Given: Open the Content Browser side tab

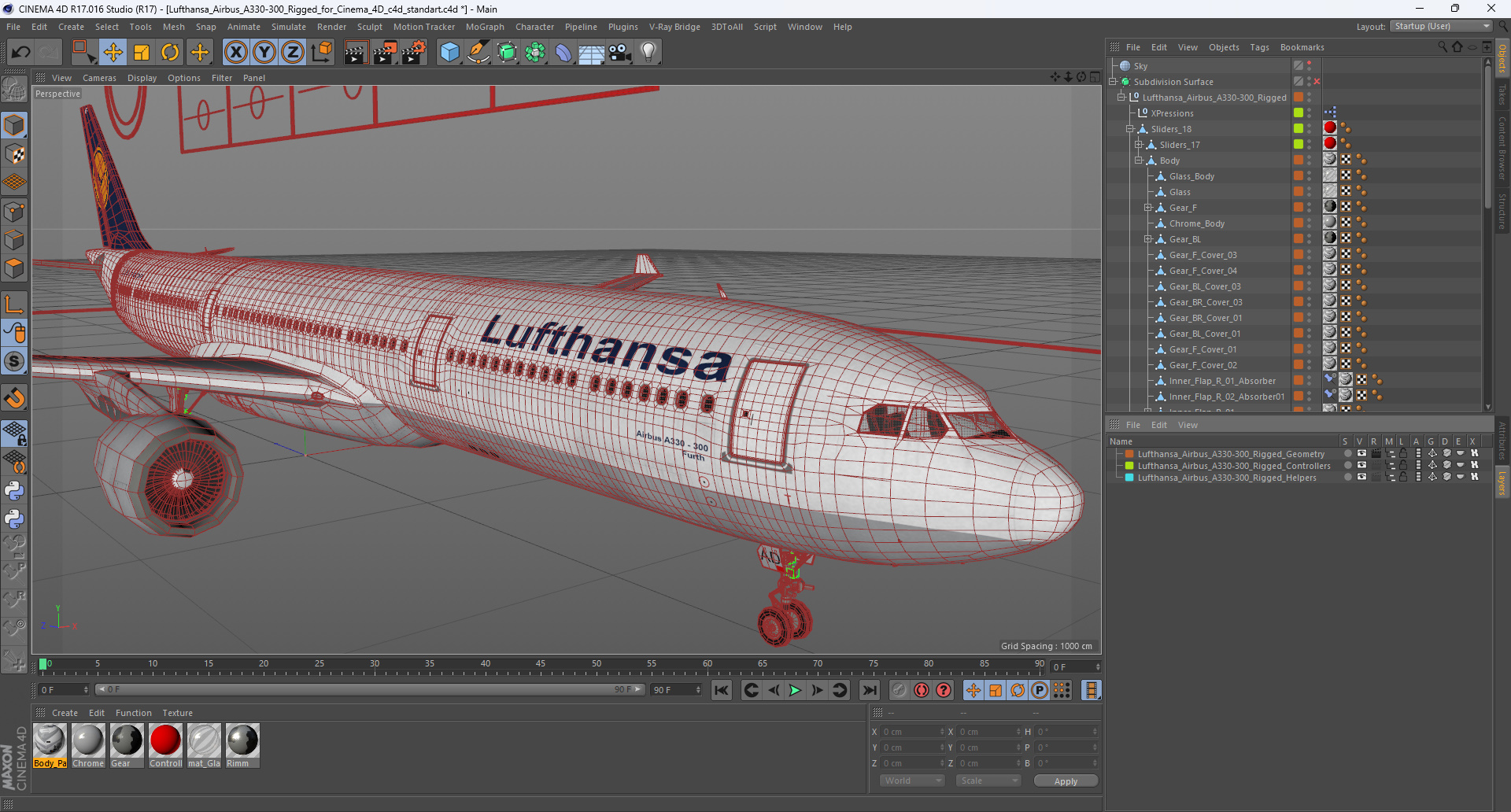Looking at the screenshot, I should (x=1502, y=149).
